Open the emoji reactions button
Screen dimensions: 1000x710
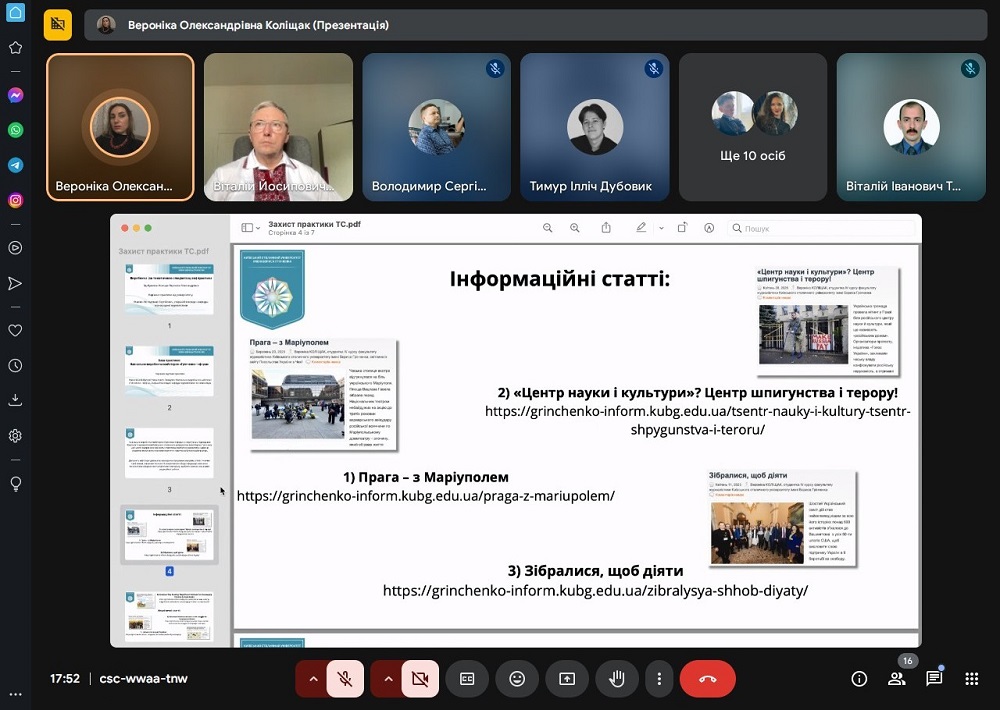517,679
